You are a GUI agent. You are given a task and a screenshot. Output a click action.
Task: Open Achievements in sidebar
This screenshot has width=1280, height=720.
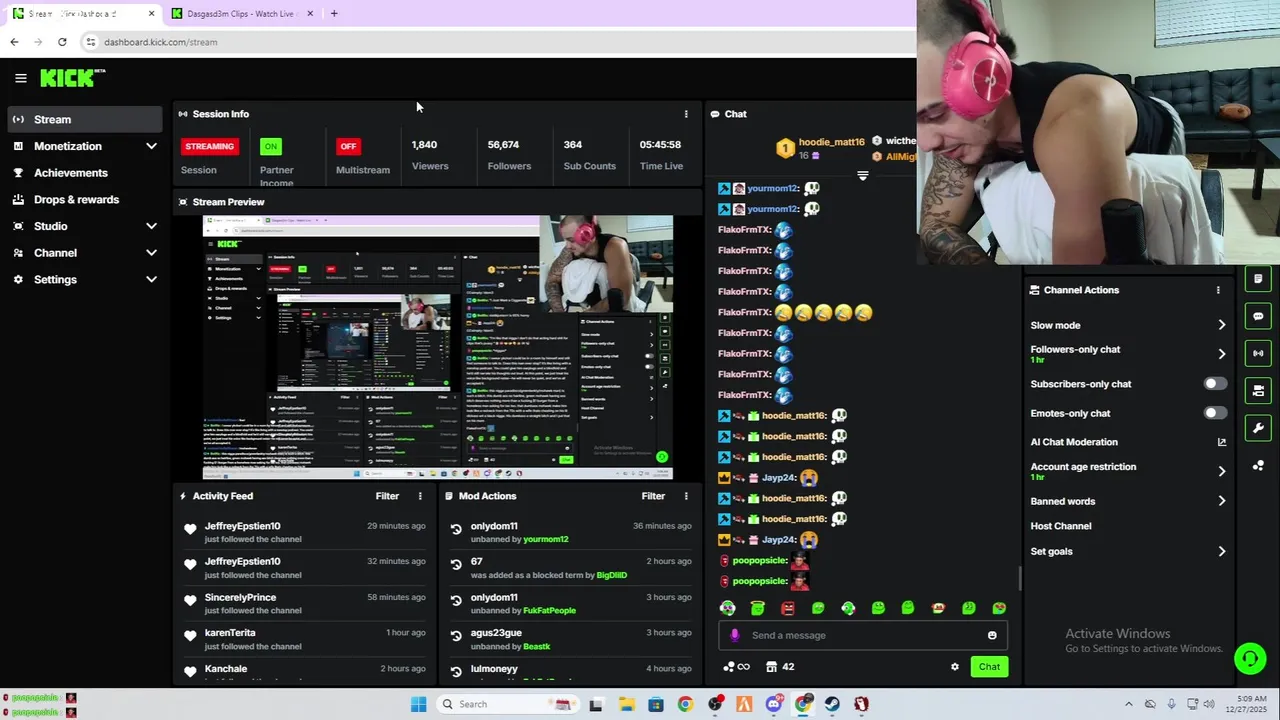pos(85,173)
